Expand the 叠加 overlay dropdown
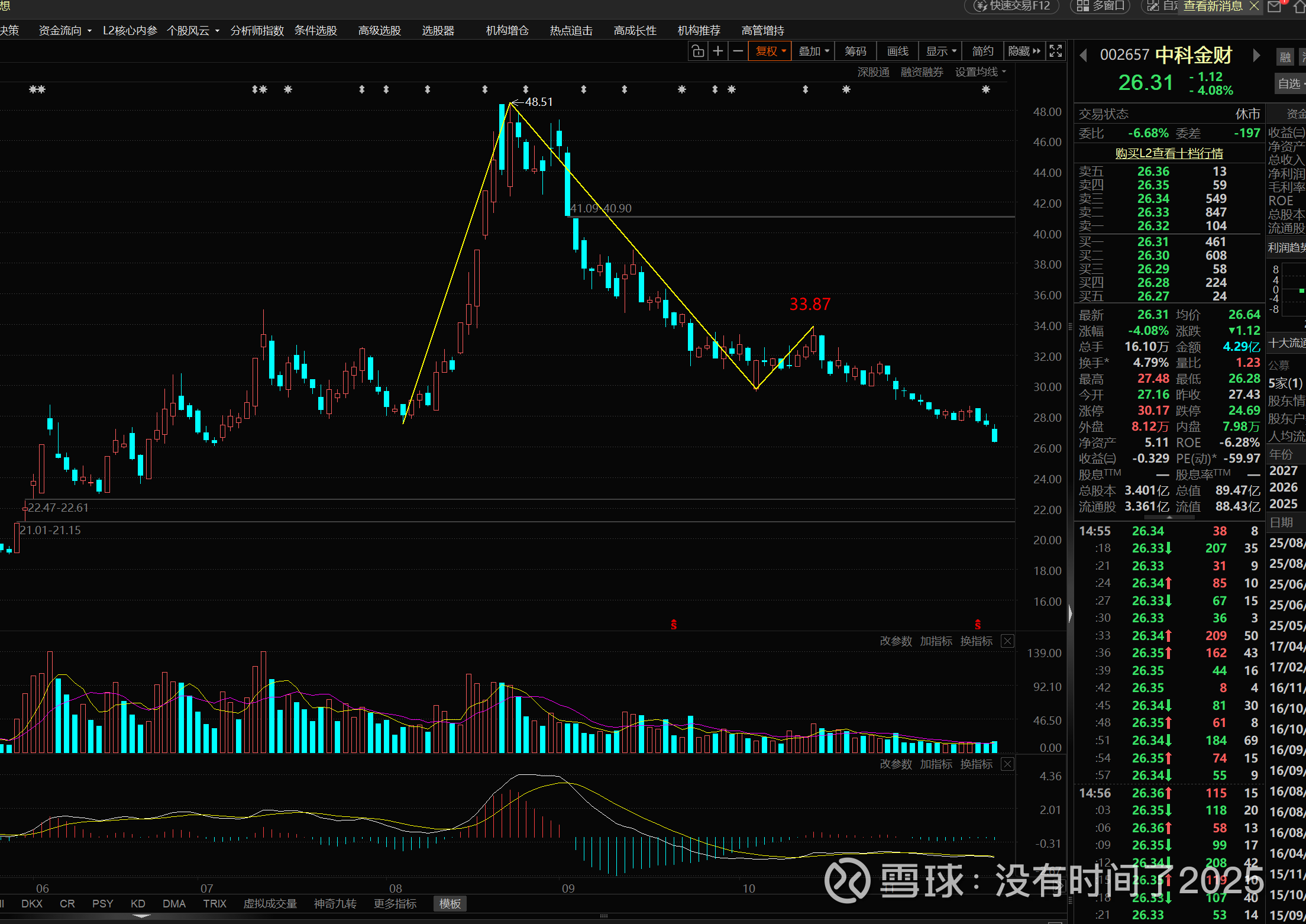Screen dimensions: 1306x924 [x=813, y=51]
